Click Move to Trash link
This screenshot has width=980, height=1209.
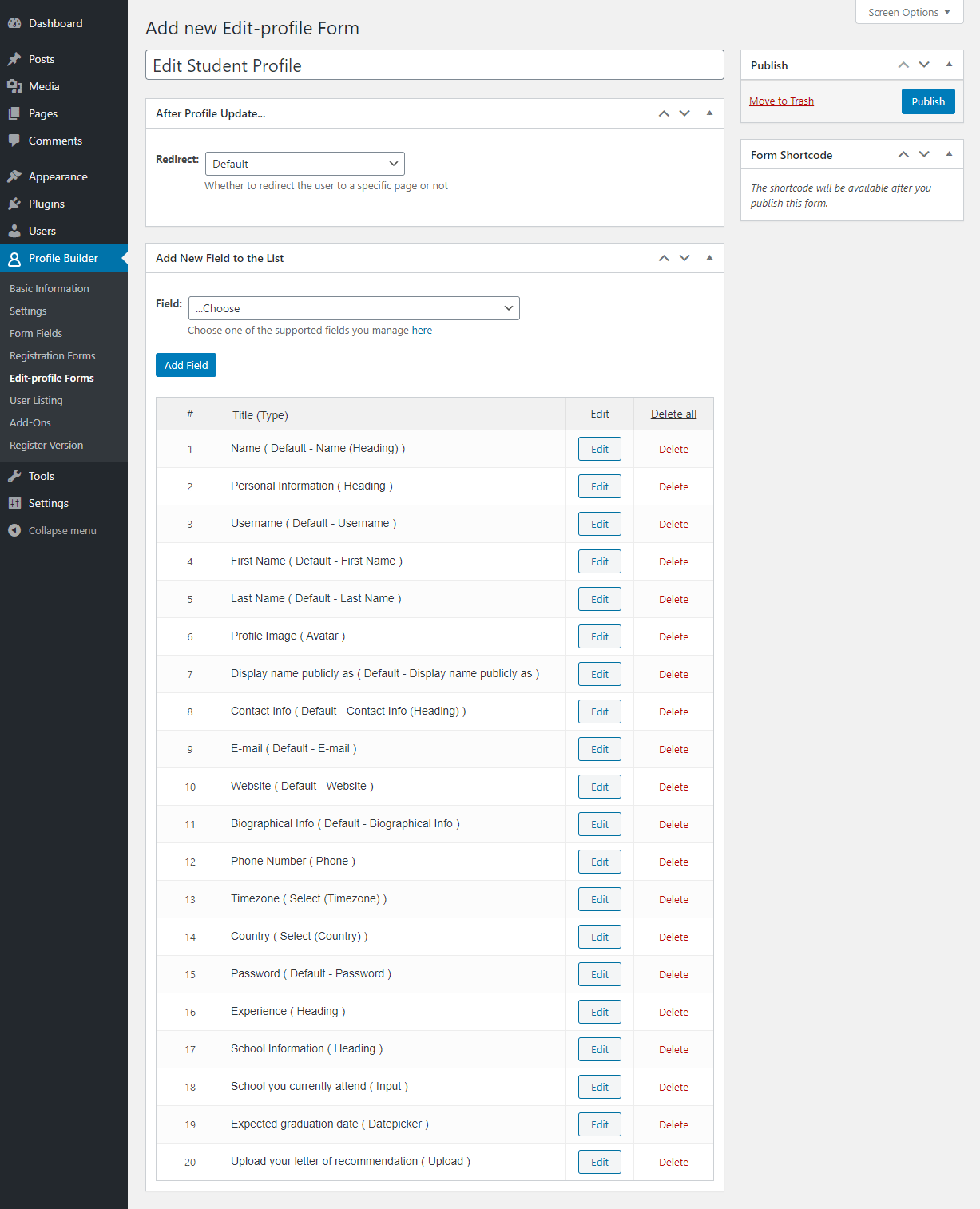click(781, 101)
